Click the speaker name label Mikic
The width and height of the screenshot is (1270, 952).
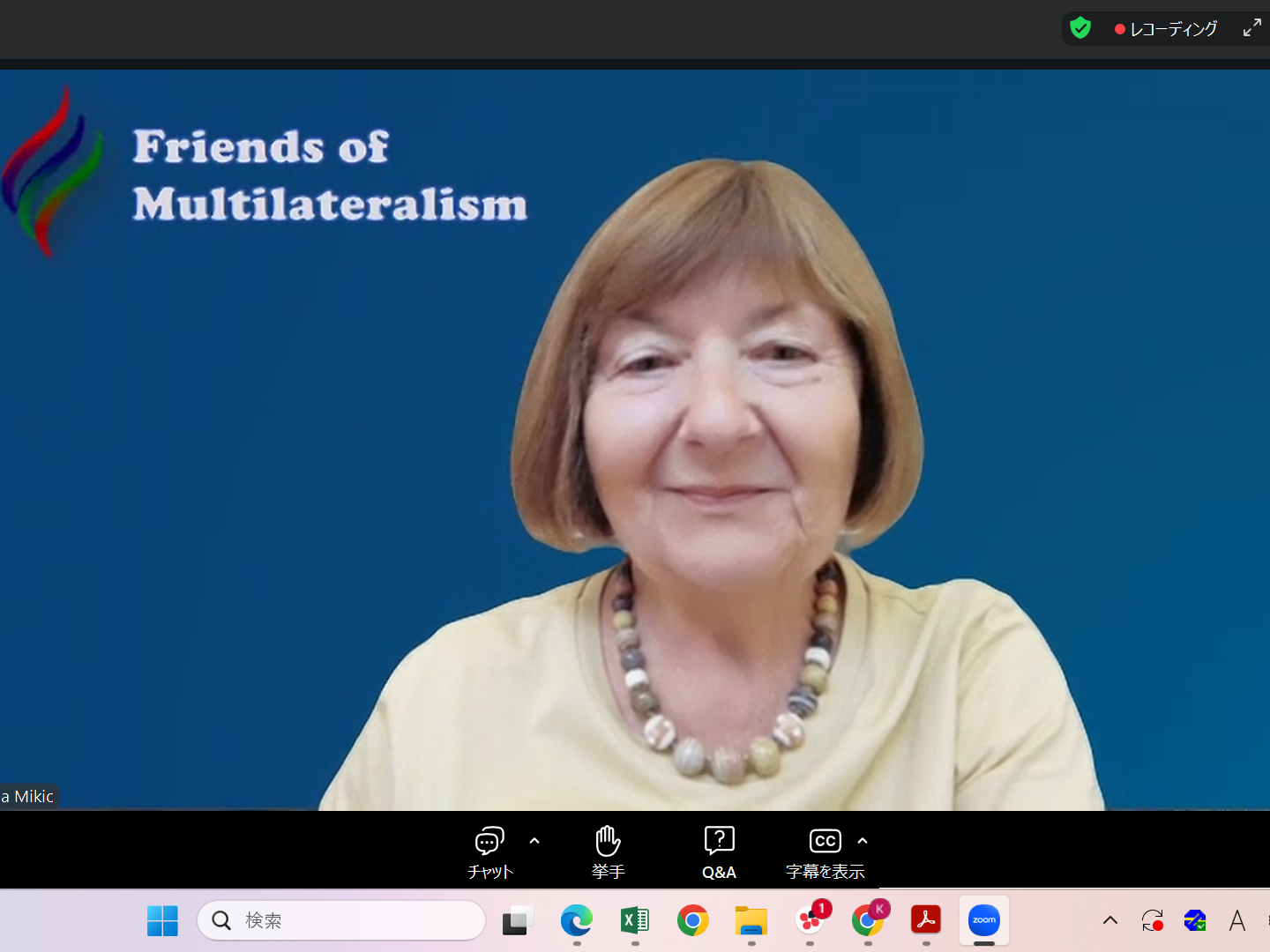click(28, 797)
